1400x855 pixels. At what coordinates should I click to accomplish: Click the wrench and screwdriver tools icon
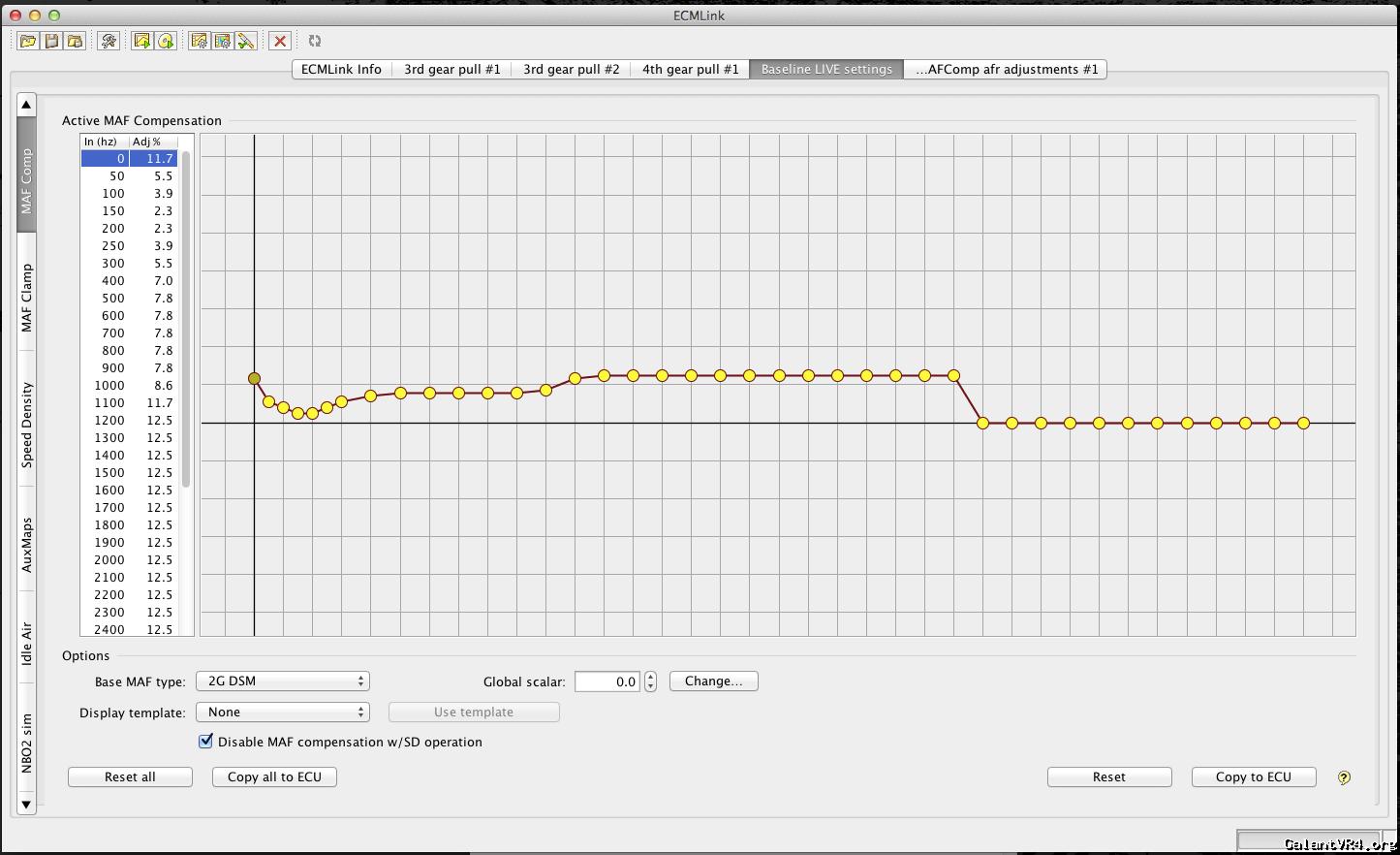(x=109, y=41)
